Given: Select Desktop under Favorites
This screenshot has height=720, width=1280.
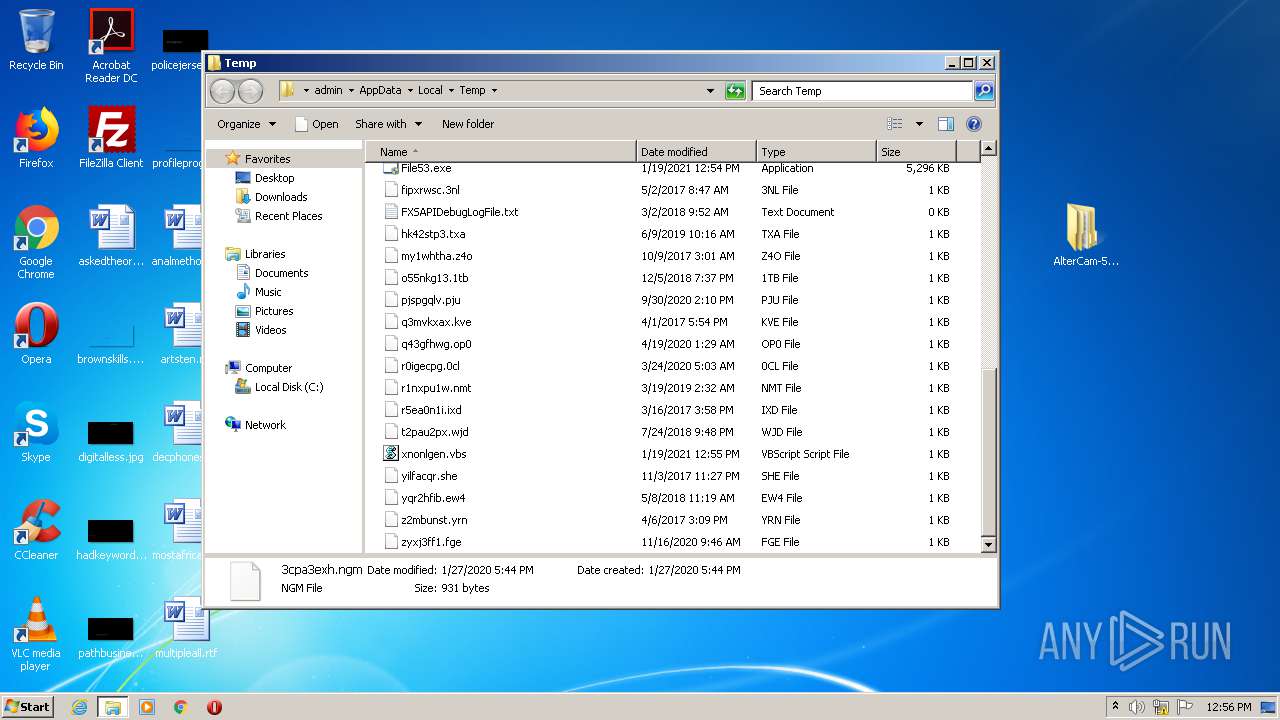Looking at the screenshot, I should tap(274, 178).
